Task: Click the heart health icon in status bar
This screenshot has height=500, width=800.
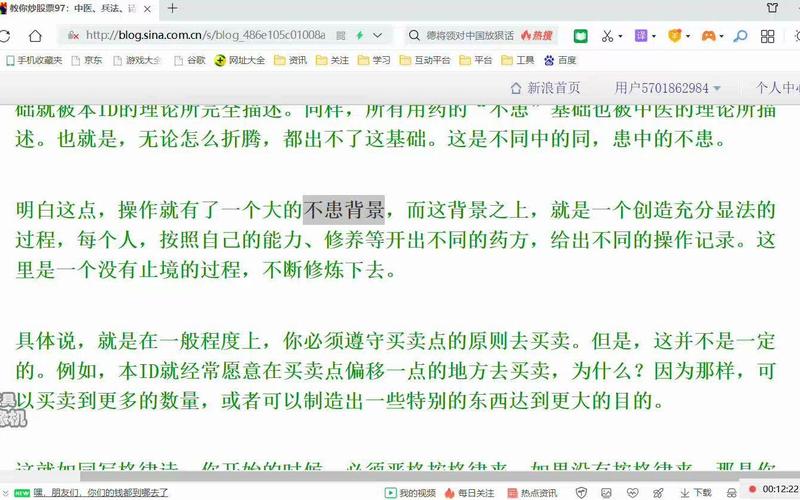Action: click(x=633, y=492)
